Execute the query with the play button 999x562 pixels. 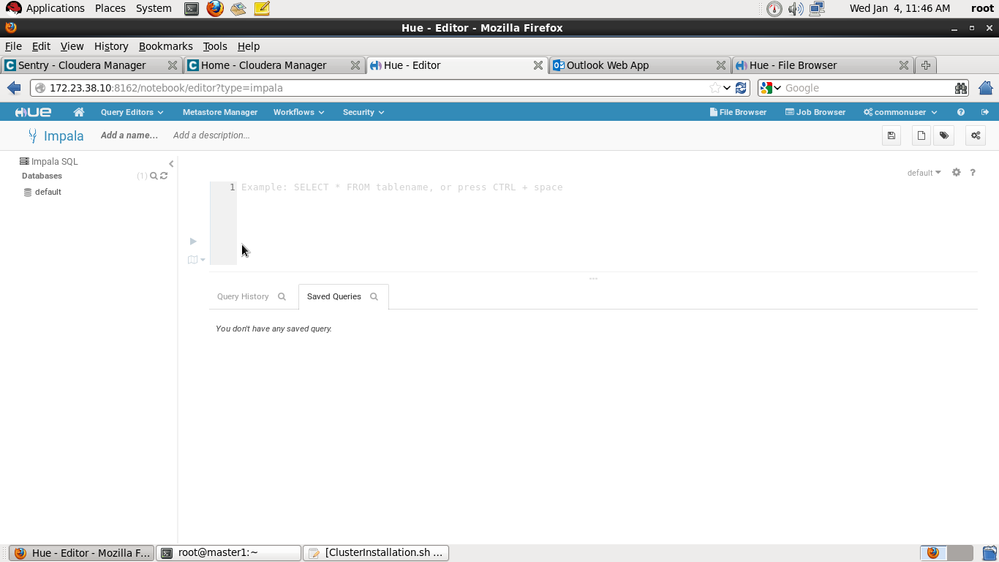pos(193,241)
